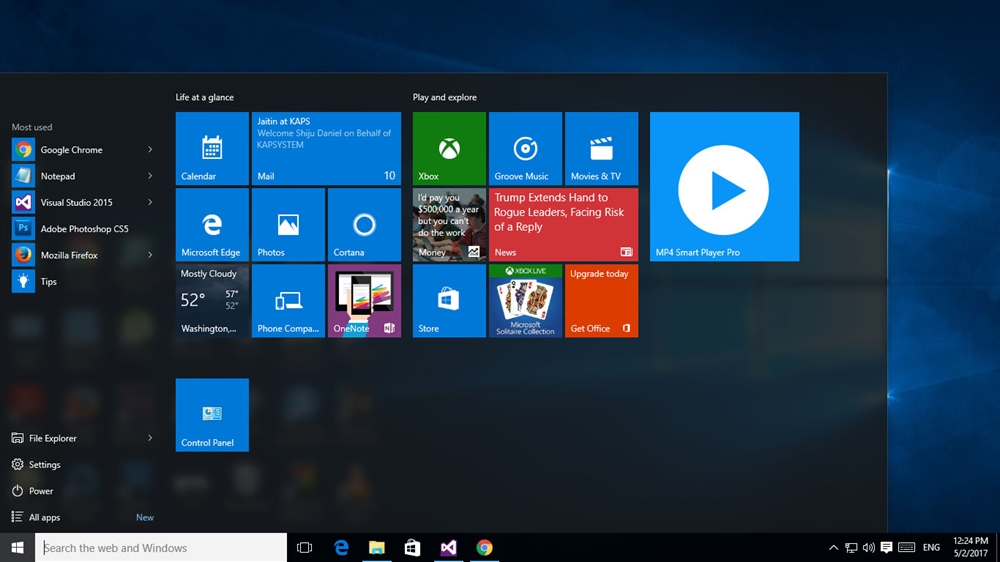Expand Google Chrome jump list arrow
The image size is (1000, 562).
coord(150,149)
